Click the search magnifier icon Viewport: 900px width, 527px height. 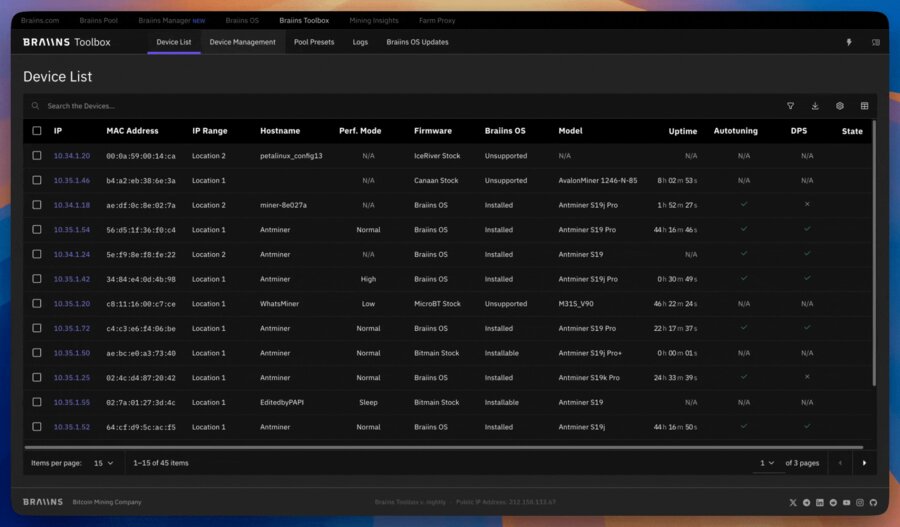pos(36,106)
